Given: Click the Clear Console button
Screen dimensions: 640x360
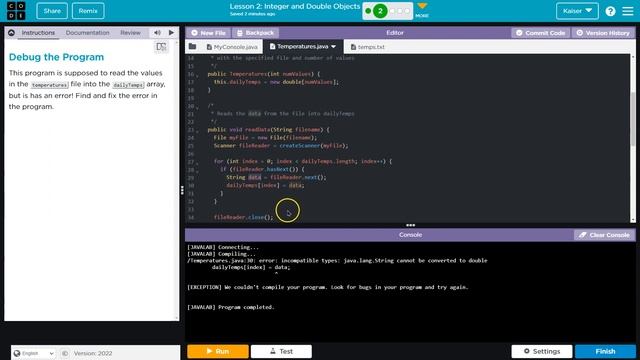Looking at the screenshot, I should click(604, 235).
